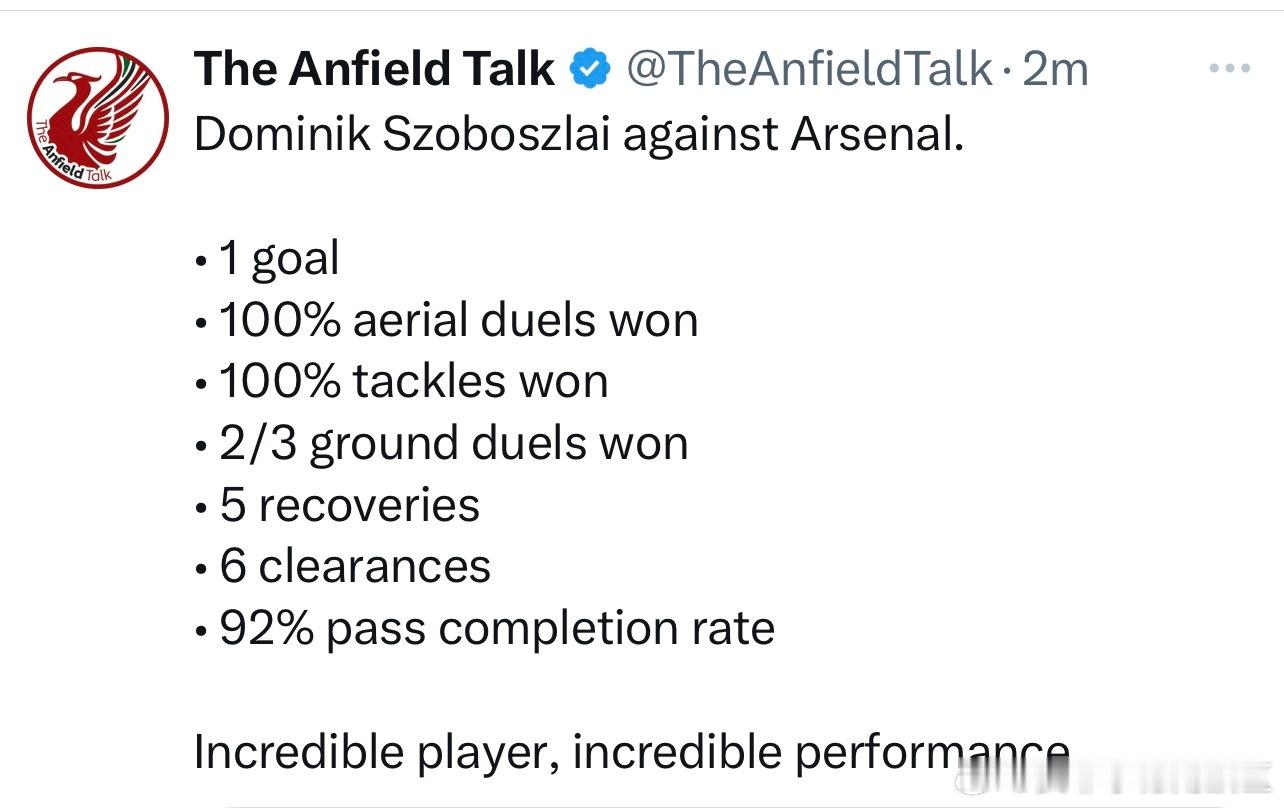
Task: Select the 6 clearances line
Action: click(343, 566)
